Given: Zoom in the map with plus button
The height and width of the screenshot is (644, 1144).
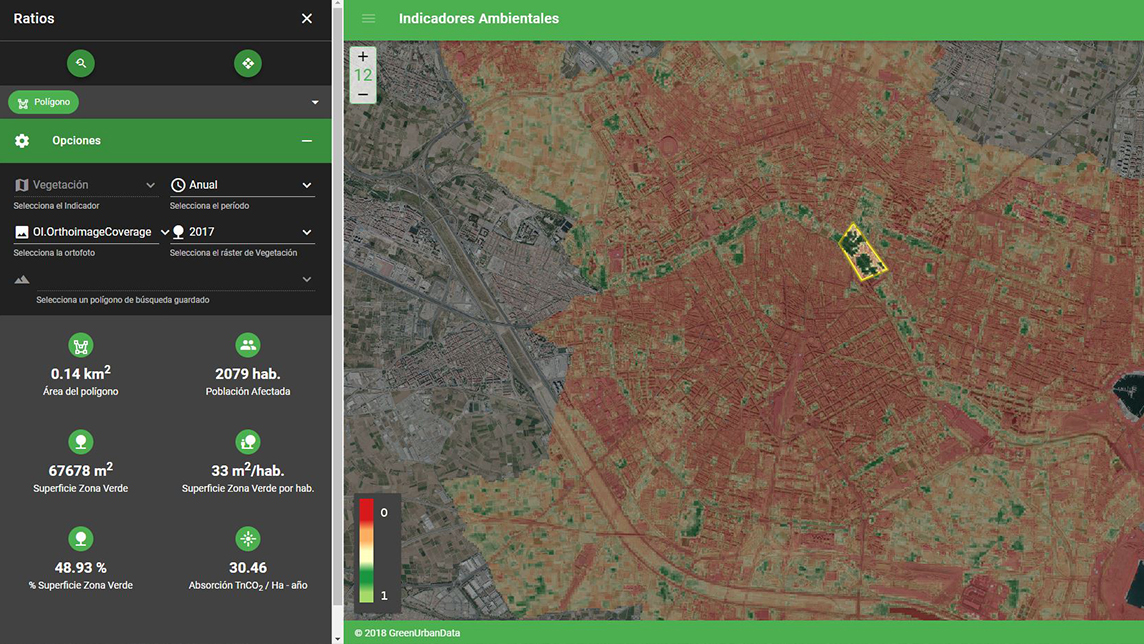Looking at the screenshot, I should (363, 57).
